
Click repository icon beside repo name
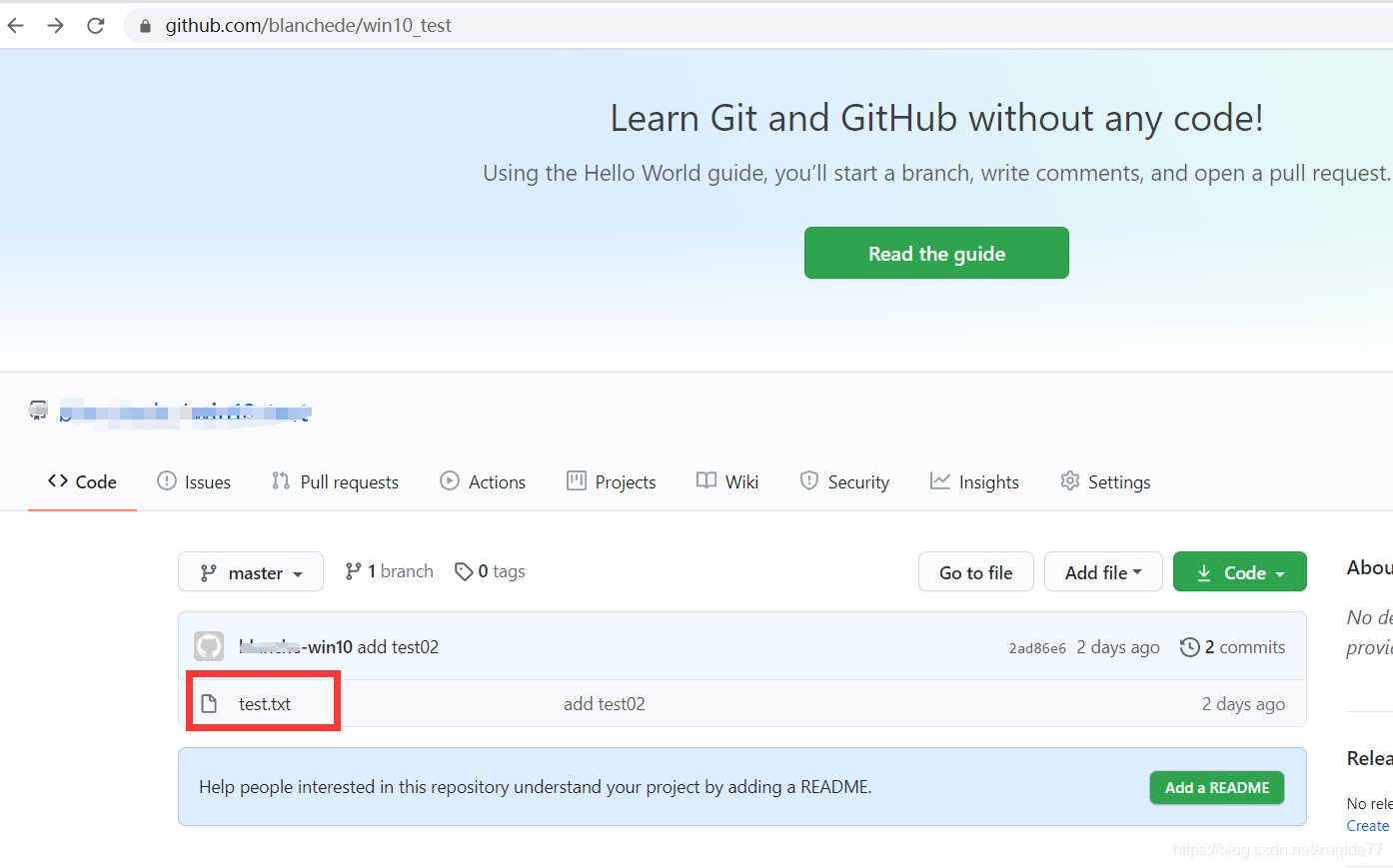click(38, 410)
